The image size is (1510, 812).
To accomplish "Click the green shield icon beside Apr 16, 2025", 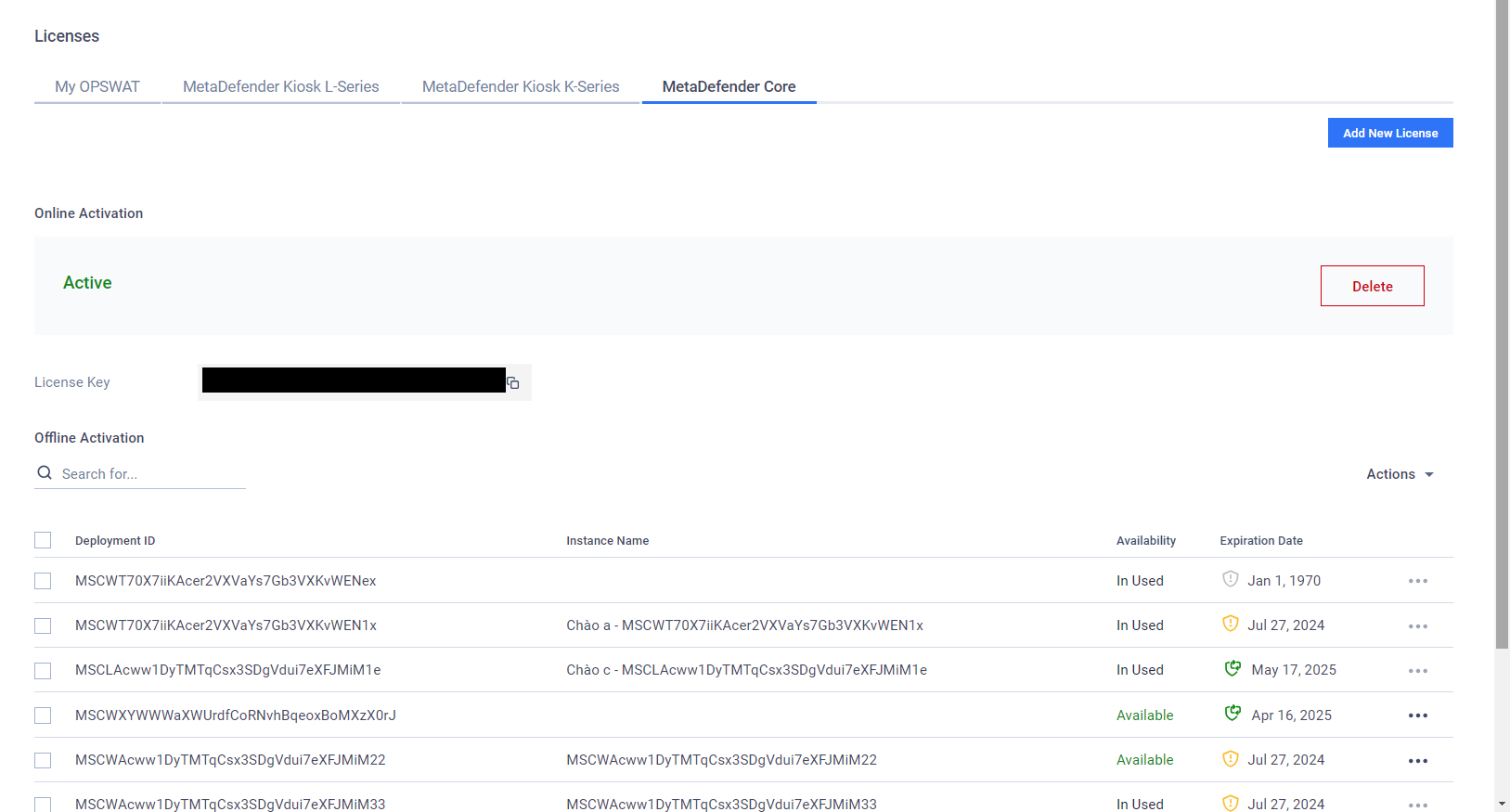I will 1233,714.
